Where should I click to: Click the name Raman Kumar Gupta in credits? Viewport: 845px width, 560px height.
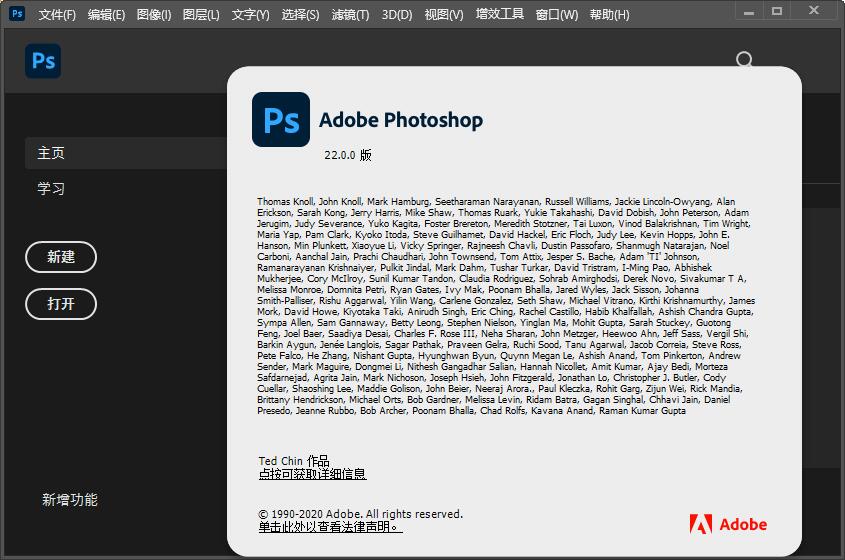(x=642, y=411)
